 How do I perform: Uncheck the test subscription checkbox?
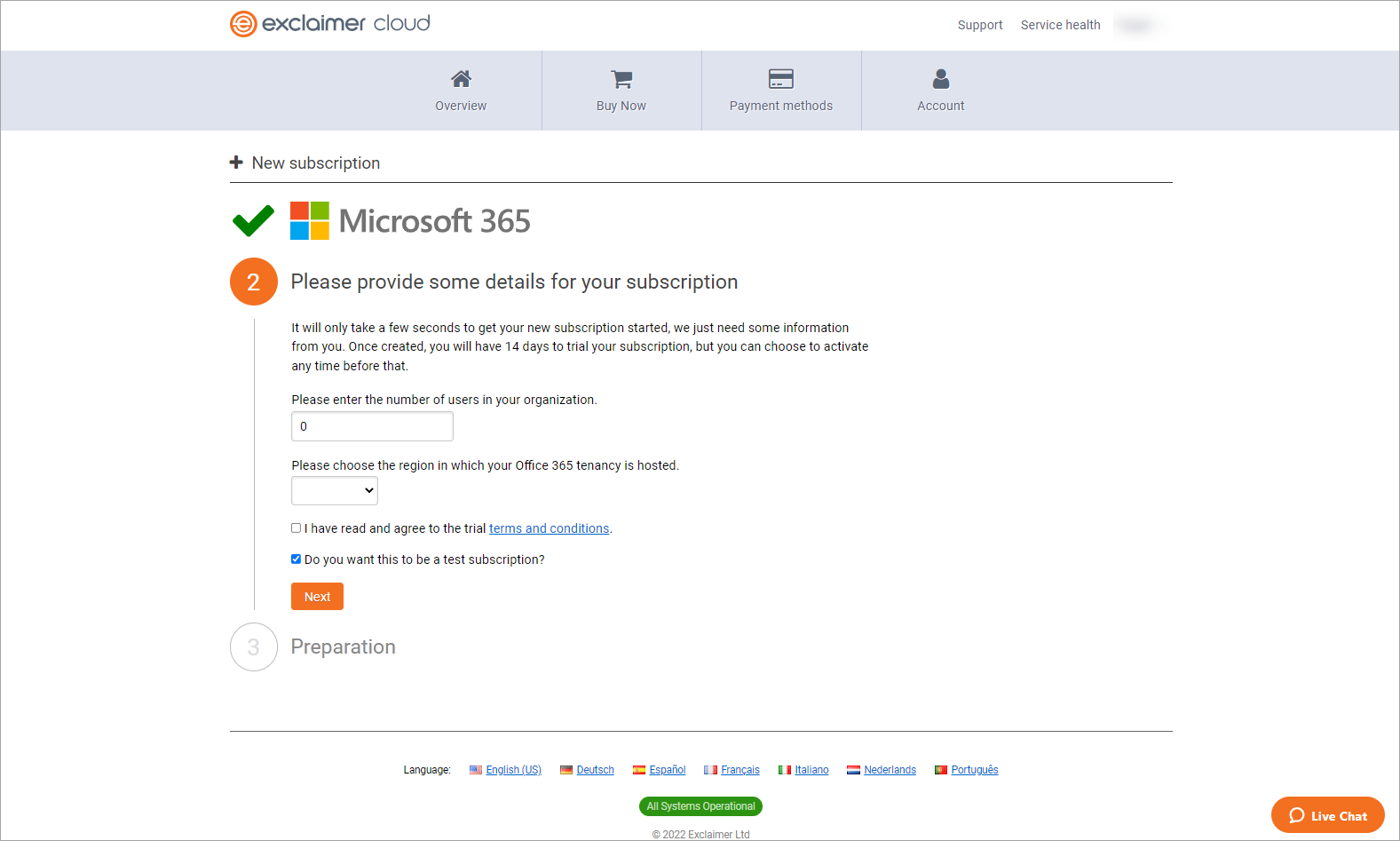click(x=297, y=559)
